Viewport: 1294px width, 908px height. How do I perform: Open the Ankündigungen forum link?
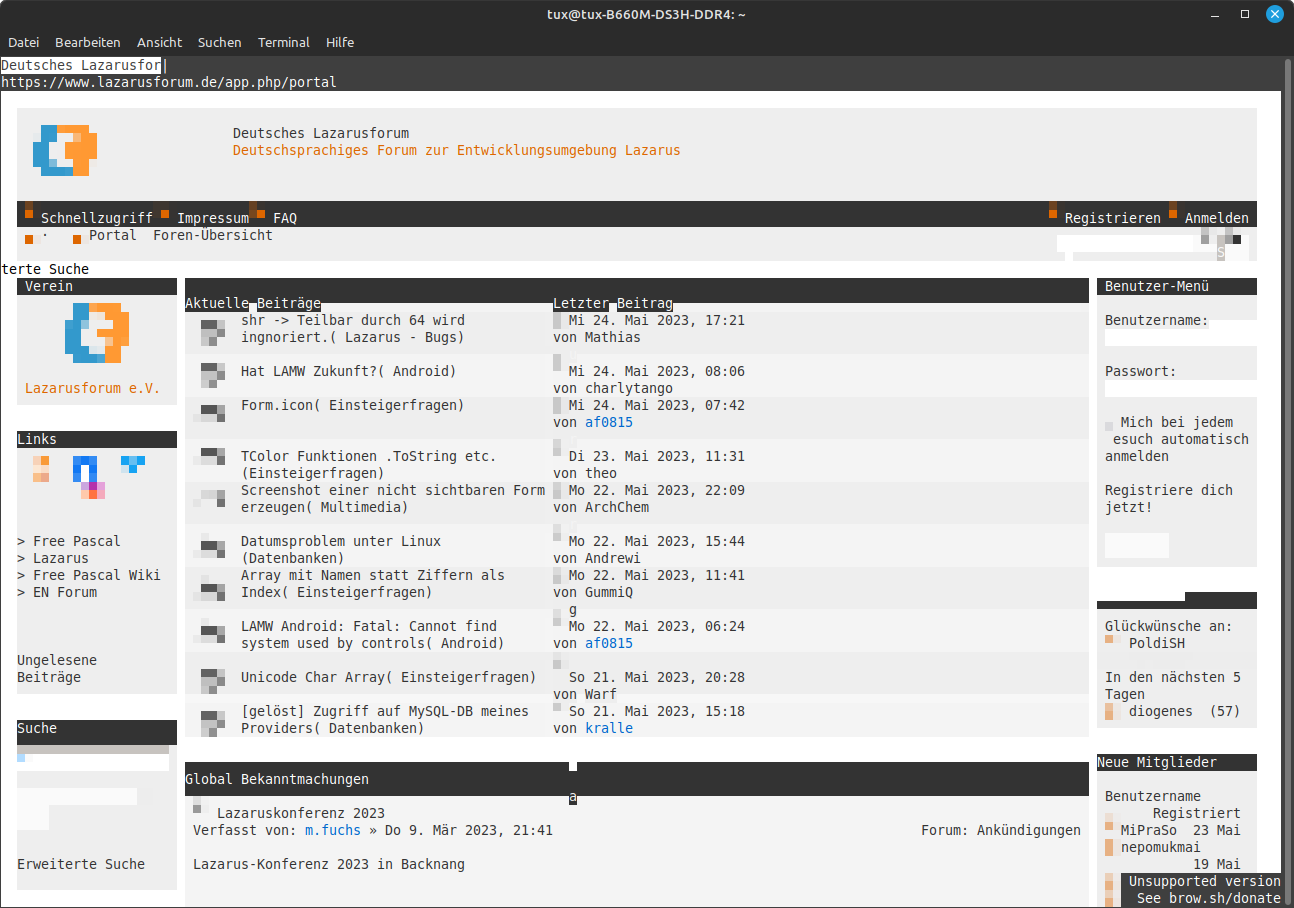tap(1029, 830)
